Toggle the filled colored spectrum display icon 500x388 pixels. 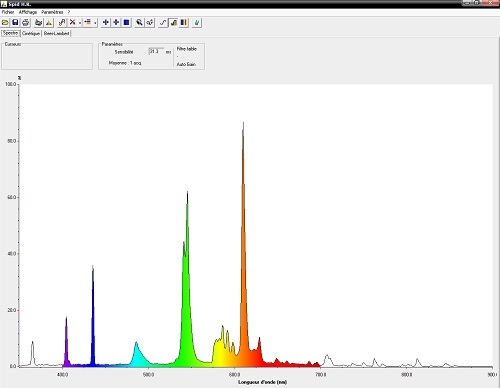[x=173, y=23]
